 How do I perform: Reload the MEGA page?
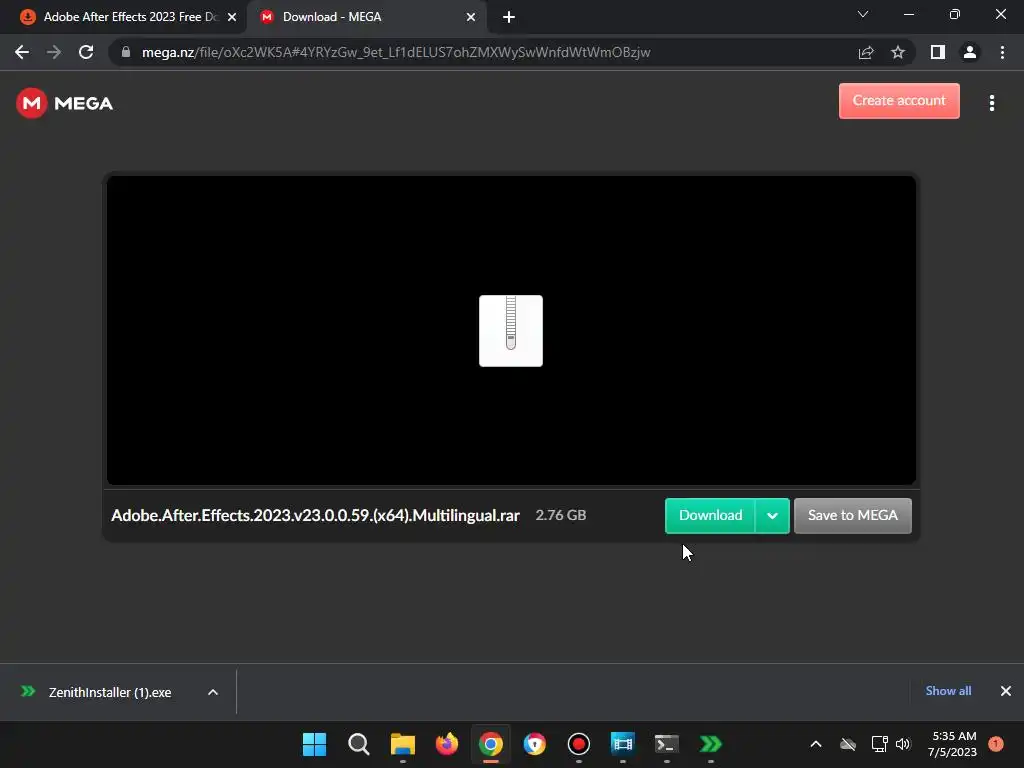[x=86, y=52]
